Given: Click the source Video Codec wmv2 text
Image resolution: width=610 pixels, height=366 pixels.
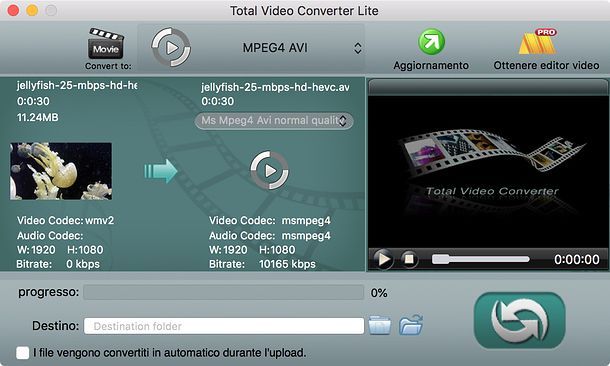Looking at the screenshot, I should coord(65,221).
